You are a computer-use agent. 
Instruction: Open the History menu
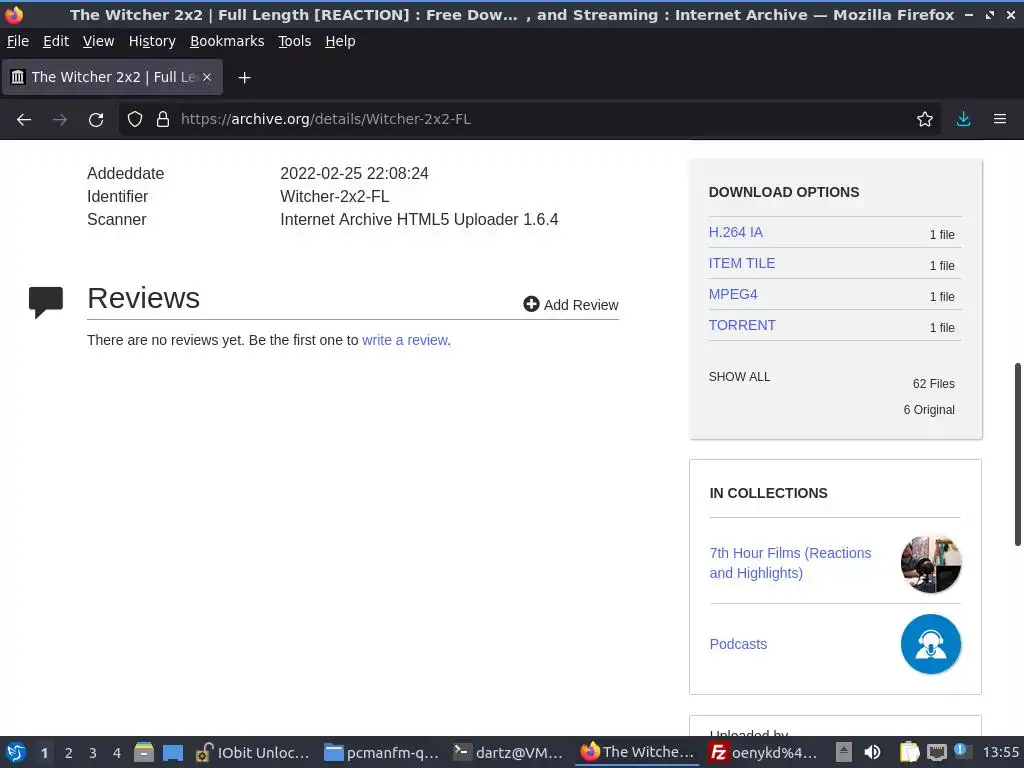[152, 41]
